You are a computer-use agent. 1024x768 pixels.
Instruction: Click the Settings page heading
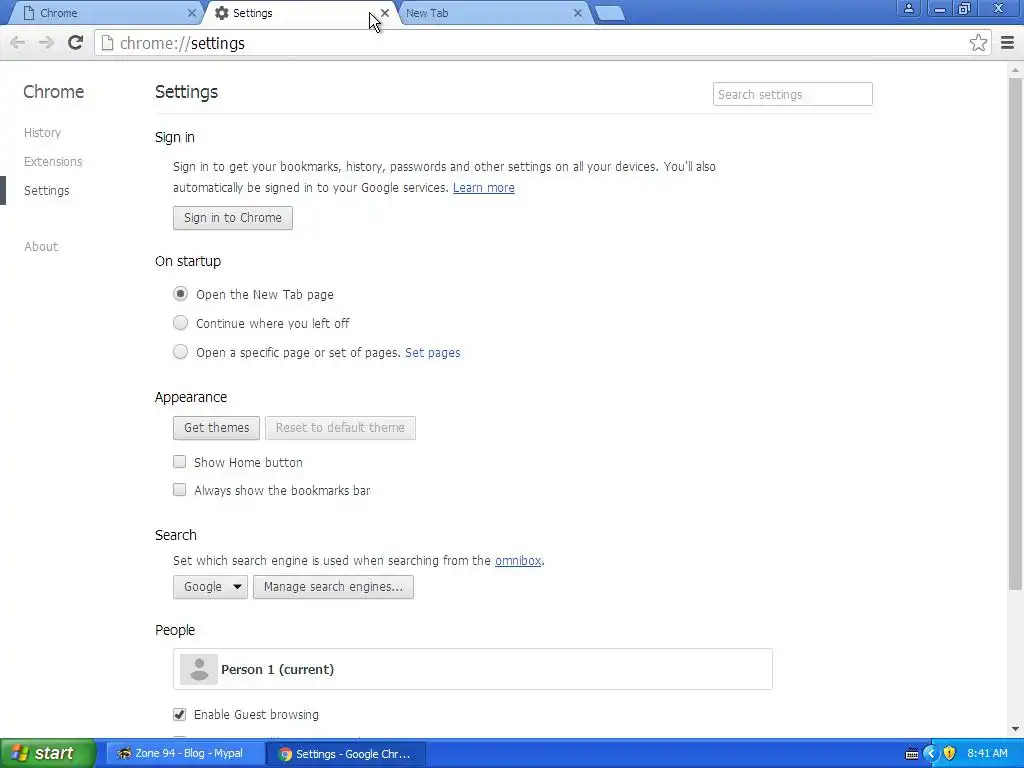pyautogui.click(x=186, y=92)
